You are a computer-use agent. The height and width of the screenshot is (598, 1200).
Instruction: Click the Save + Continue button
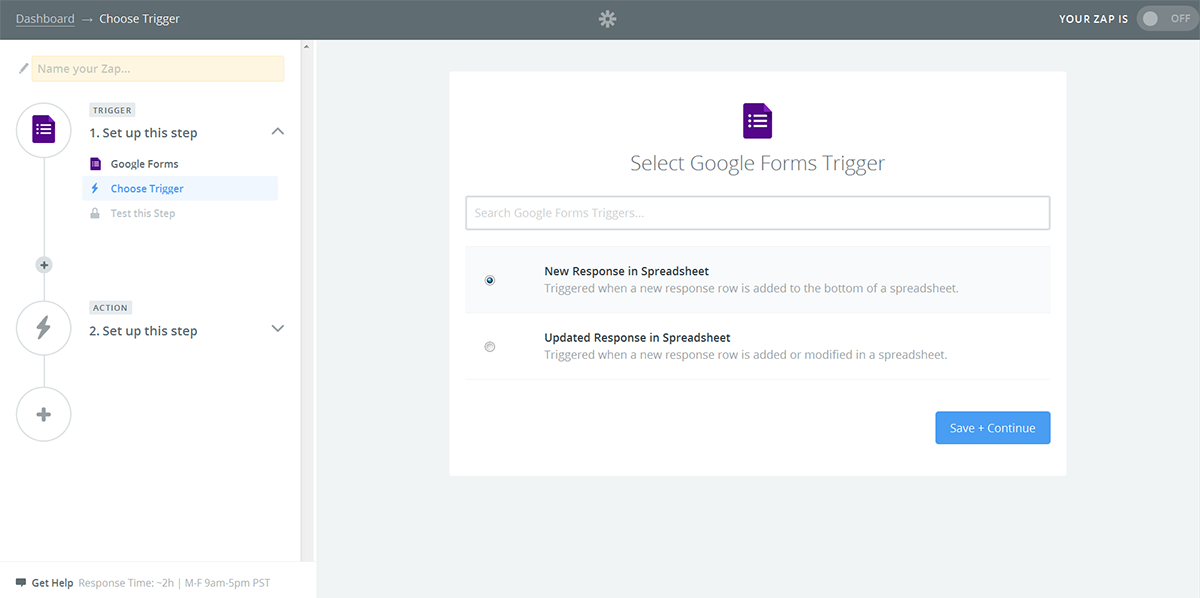[x=993, y=428]
